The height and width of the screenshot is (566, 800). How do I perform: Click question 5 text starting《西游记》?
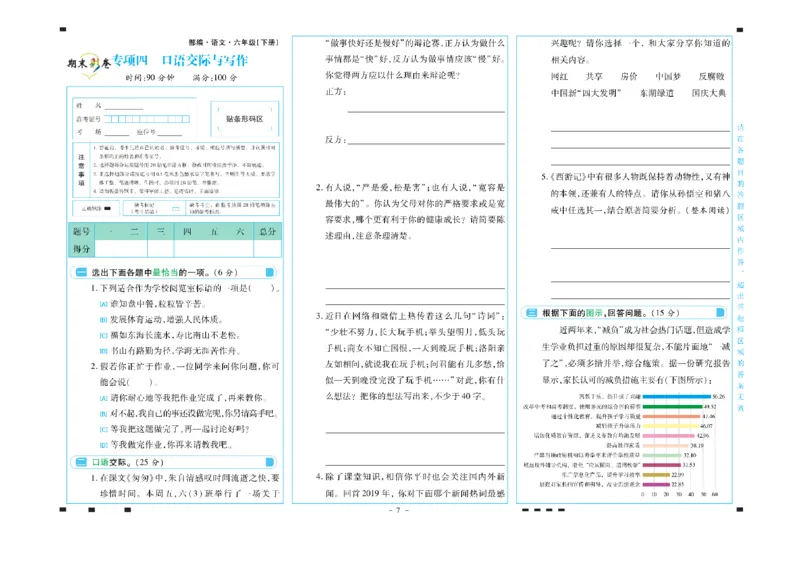tap(636, 193)
